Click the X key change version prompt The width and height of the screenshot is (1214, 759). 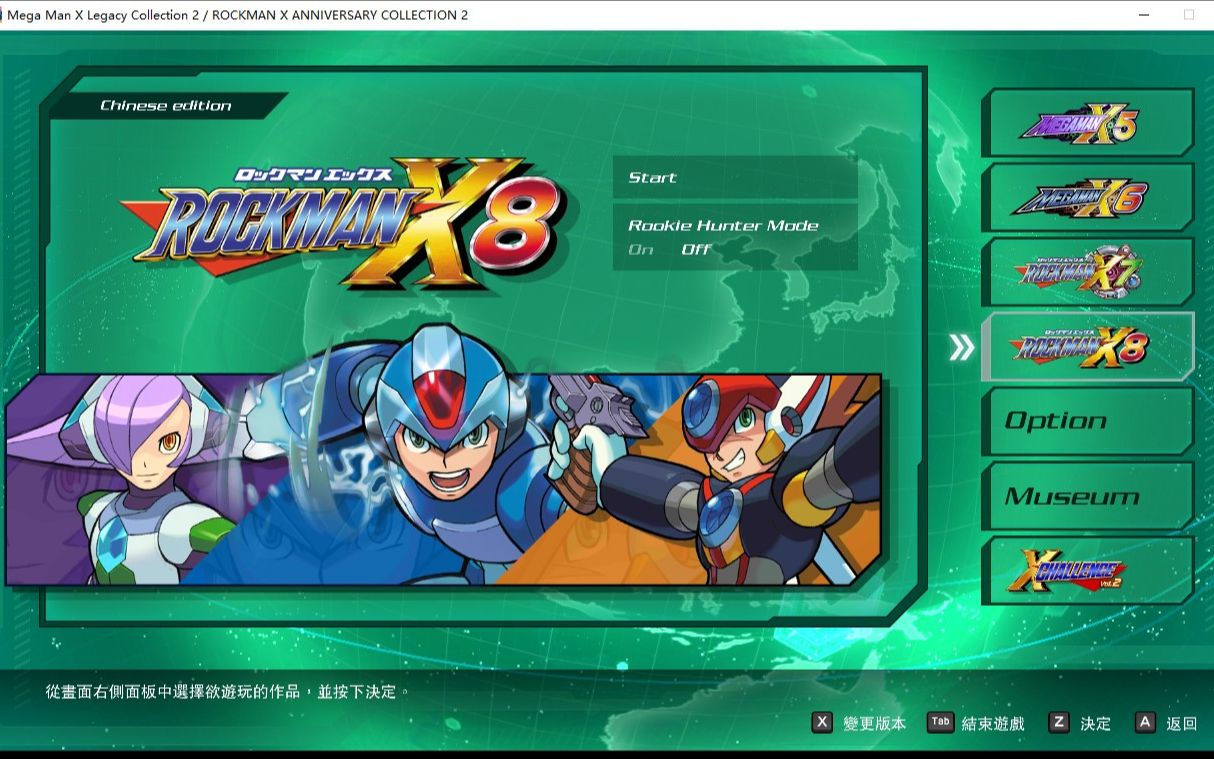[859, 722]
